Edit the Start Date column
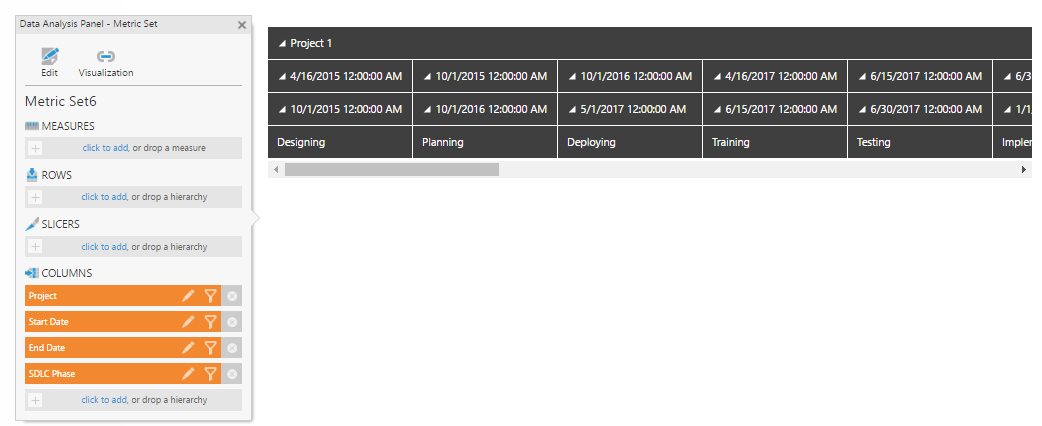The height and width of the screenshot is (426, 1042). [188, 322]
